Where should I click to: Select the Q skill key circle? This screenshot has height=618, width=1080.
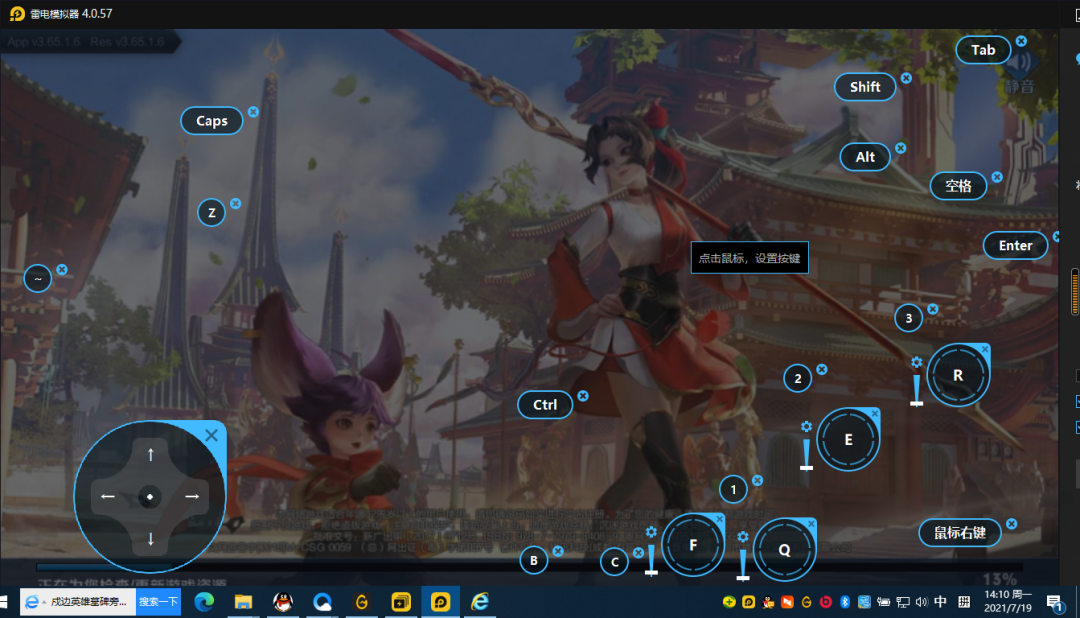click(x=785, y=550)
